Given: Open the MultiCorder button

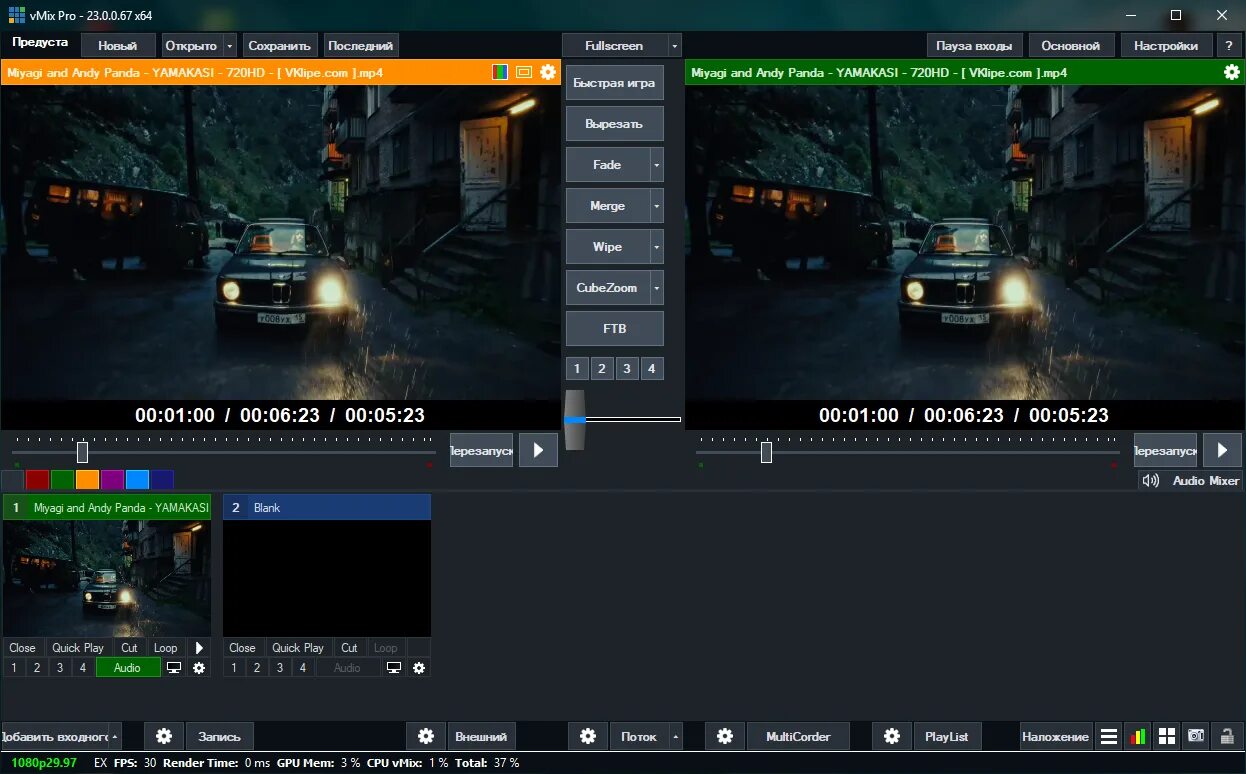Looking at the screenshot, I should [x=798, y=736].
